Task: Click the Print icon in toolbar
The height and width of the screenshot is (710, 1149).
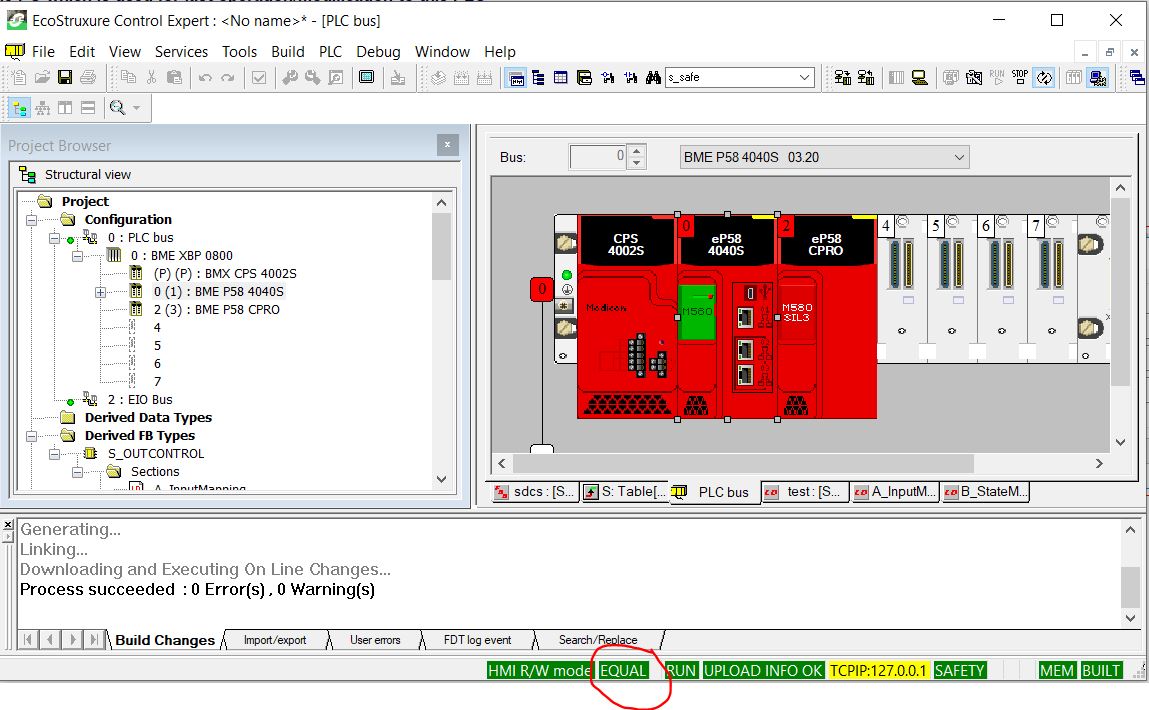Action: pos(88,77)
